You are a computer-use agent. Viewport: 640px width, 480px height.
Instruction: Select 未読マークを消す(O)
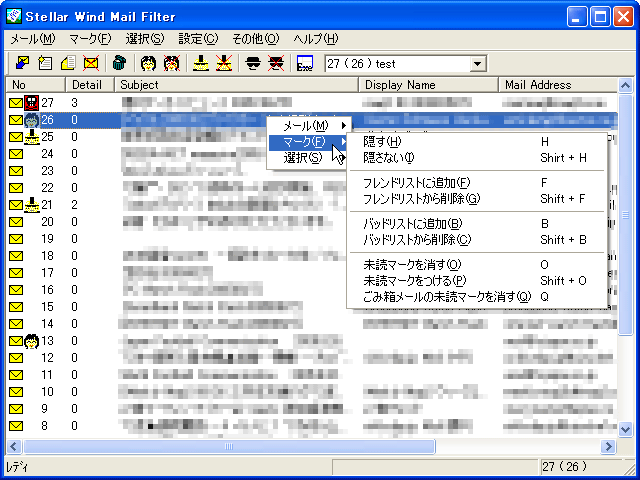tap(477, 264)
